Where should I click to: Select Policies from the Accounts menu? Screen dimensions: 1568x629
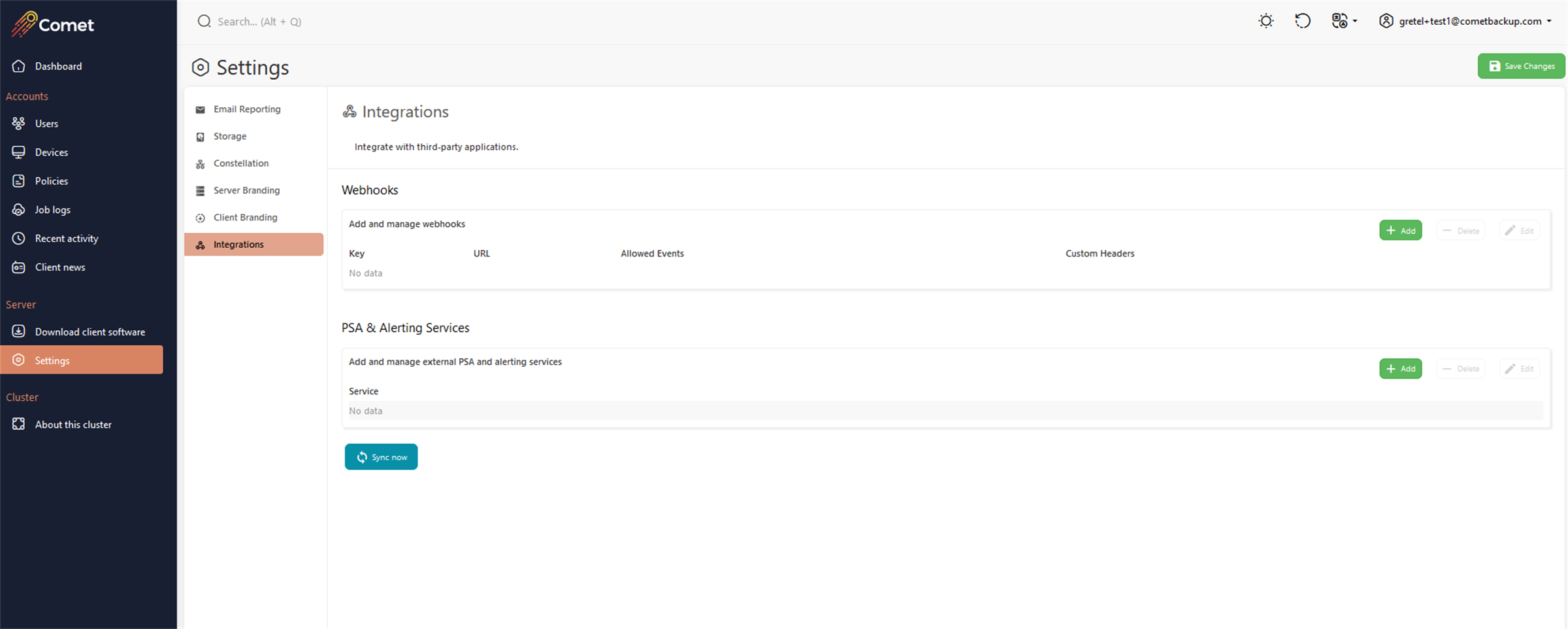[51, 180]
